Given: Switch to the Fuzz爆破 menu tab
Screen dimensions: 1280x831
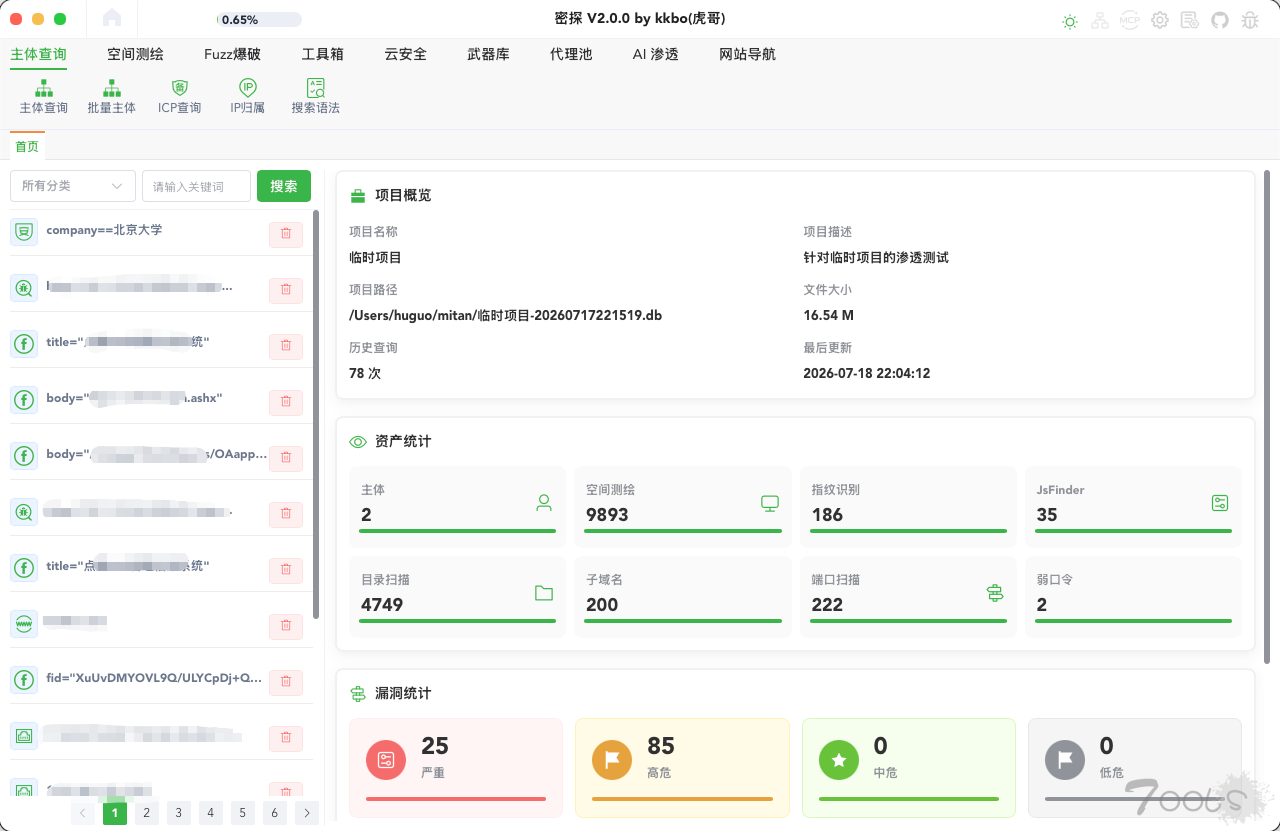Looking at the screenshot, I should (232, 54).
